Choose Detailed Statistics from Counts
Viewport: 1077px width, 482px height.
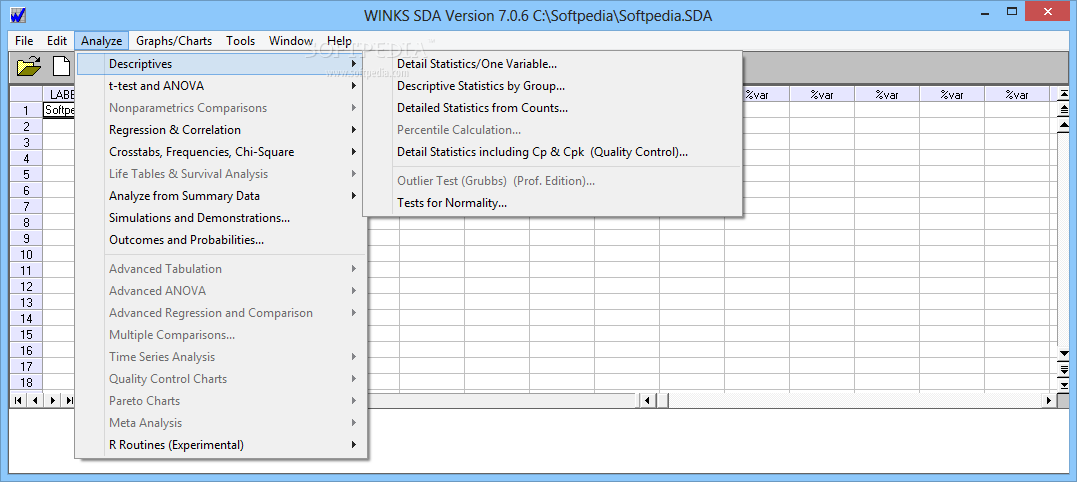[x=552, y=108]
